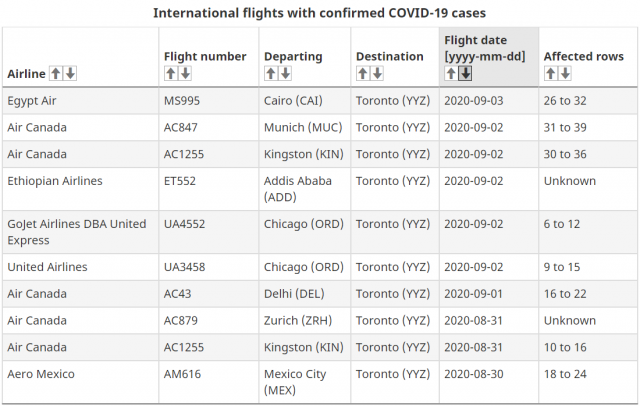Sort Destination column ascending arrow
Image resolution: width=640 pixels, height=406 pixels.
pyautogui.click(x=363, y=73)
